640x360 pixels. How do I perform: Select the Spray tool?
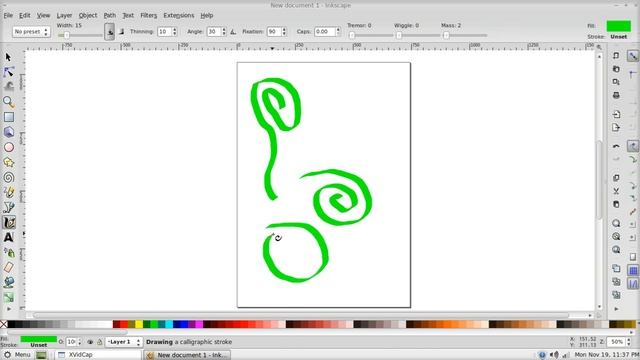tap(9, 253)
